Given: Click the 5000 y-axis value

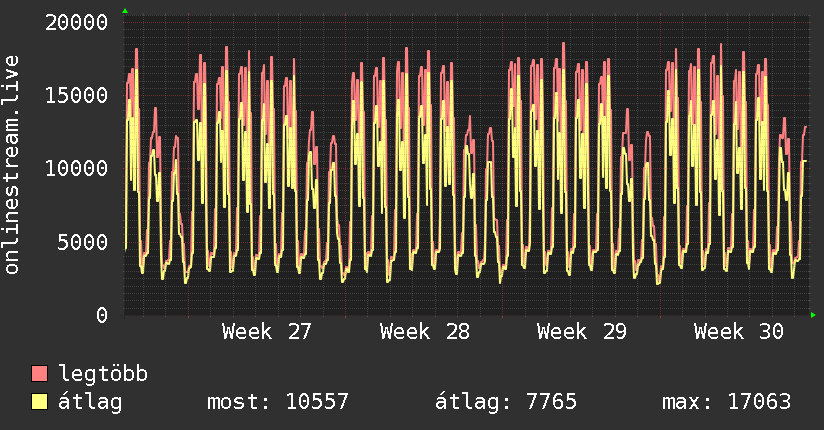Looking at the screenshot, I should coord(83,242).
